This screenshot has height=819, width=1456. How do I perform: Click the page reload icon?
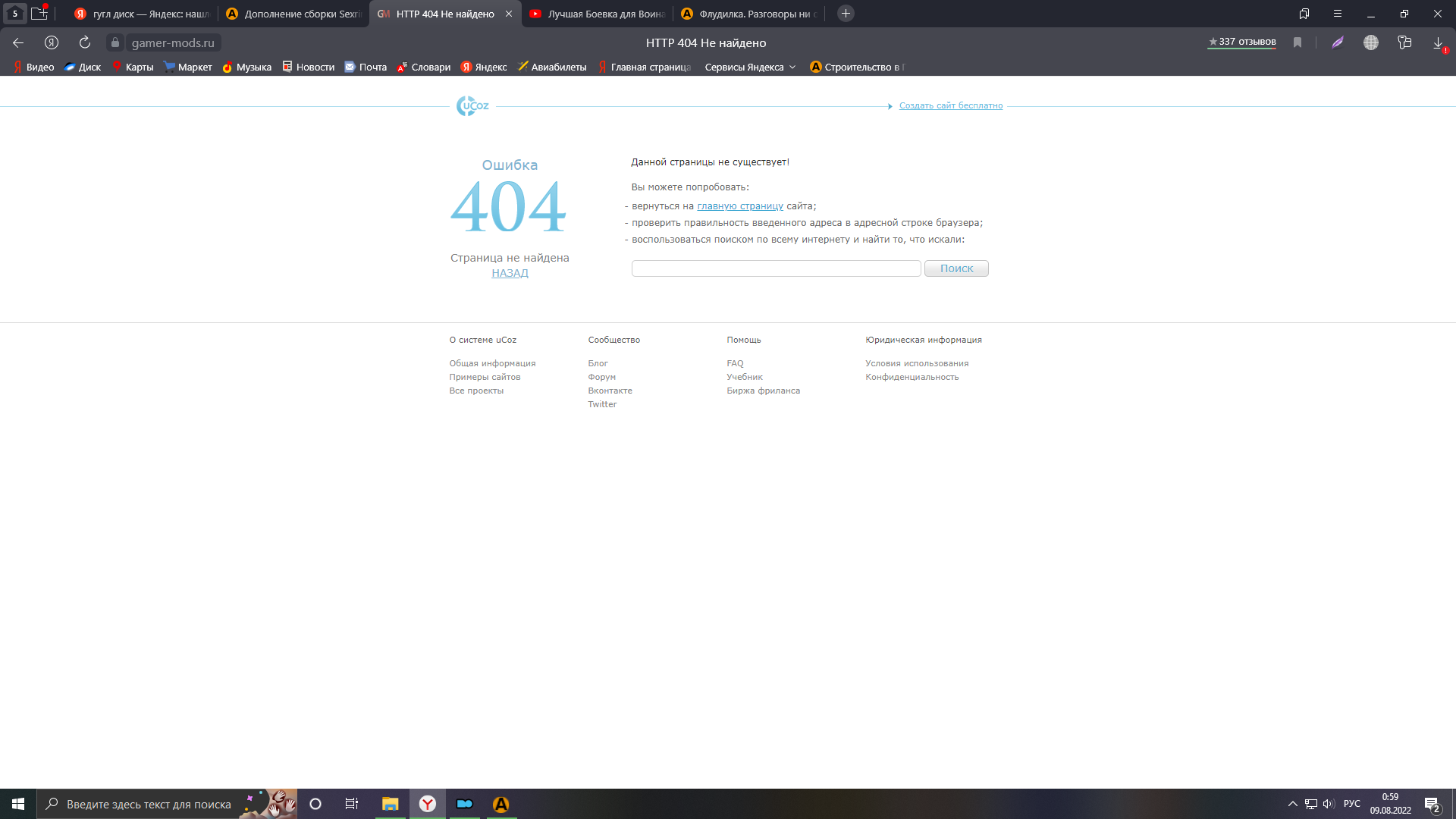pyautogui.click(x=85, y=42)
